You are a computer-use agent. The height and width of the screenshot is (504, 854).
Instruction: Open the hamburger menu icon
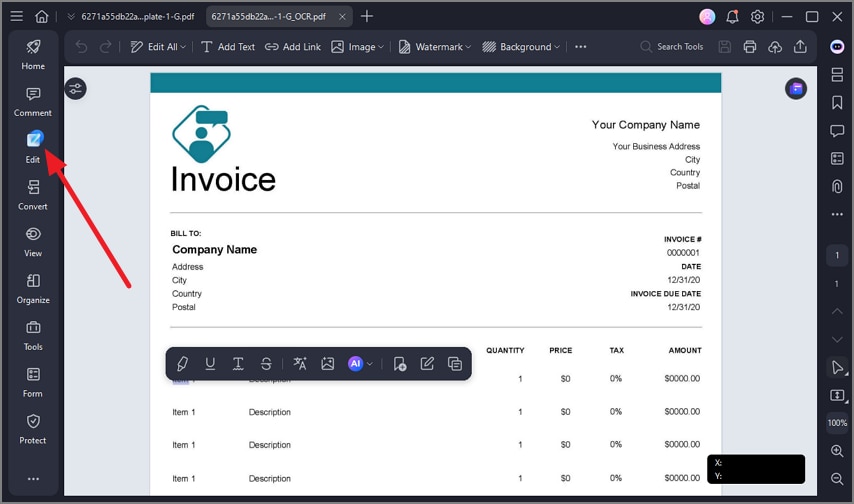pos(17,16)
